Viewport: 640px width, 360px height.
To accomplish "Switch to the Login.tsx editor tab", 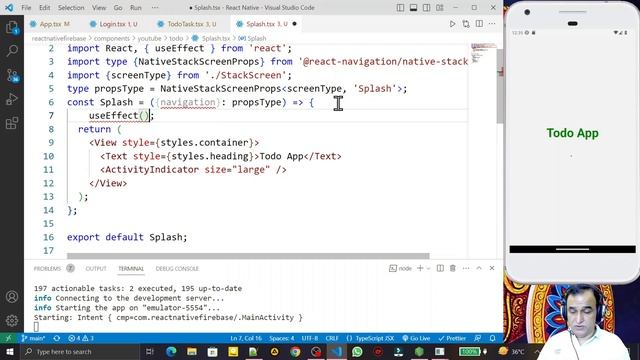I will point(114,24).
